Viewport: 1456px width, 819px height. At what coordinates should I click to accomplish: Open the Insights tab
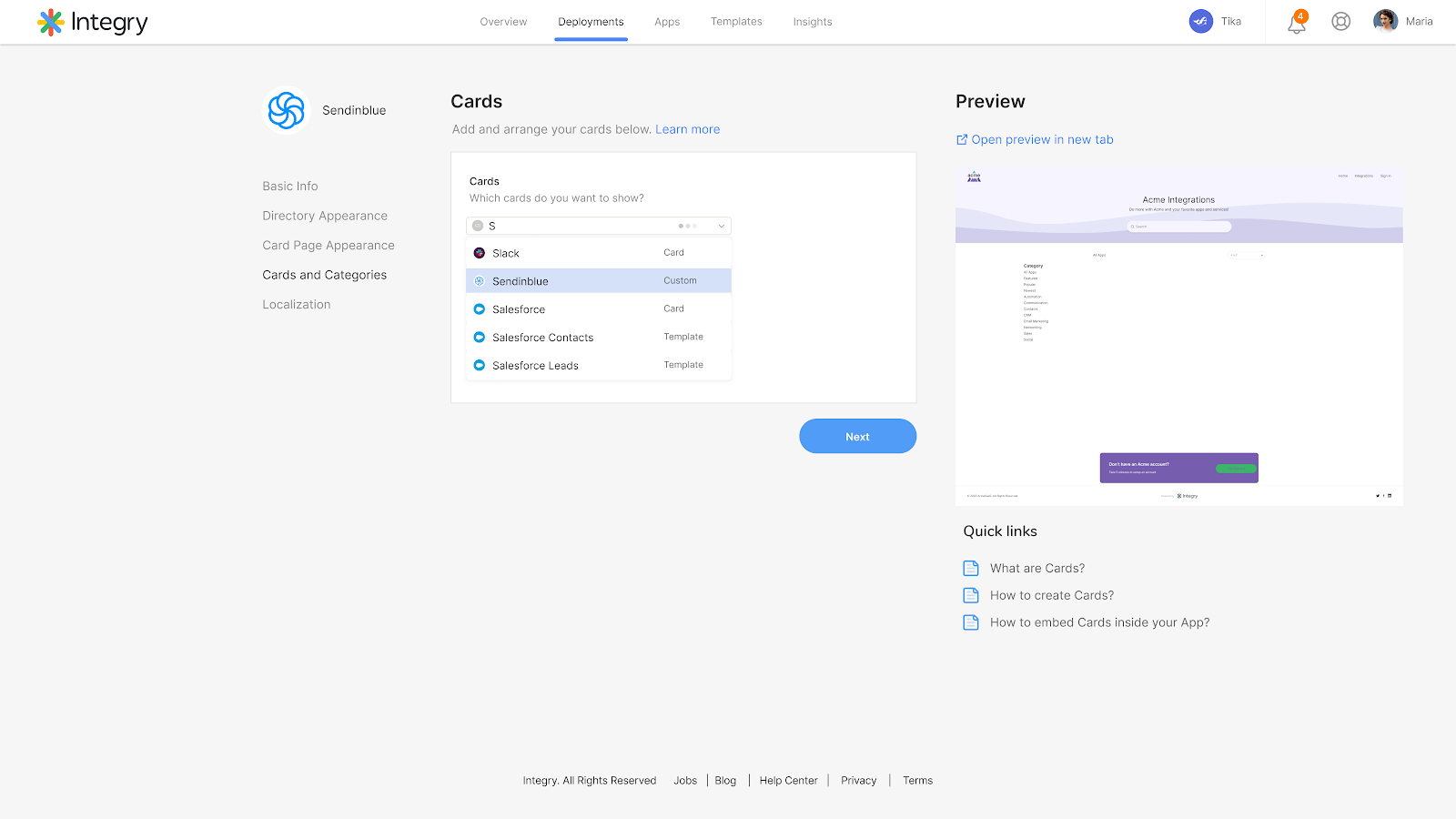(813, 22)
